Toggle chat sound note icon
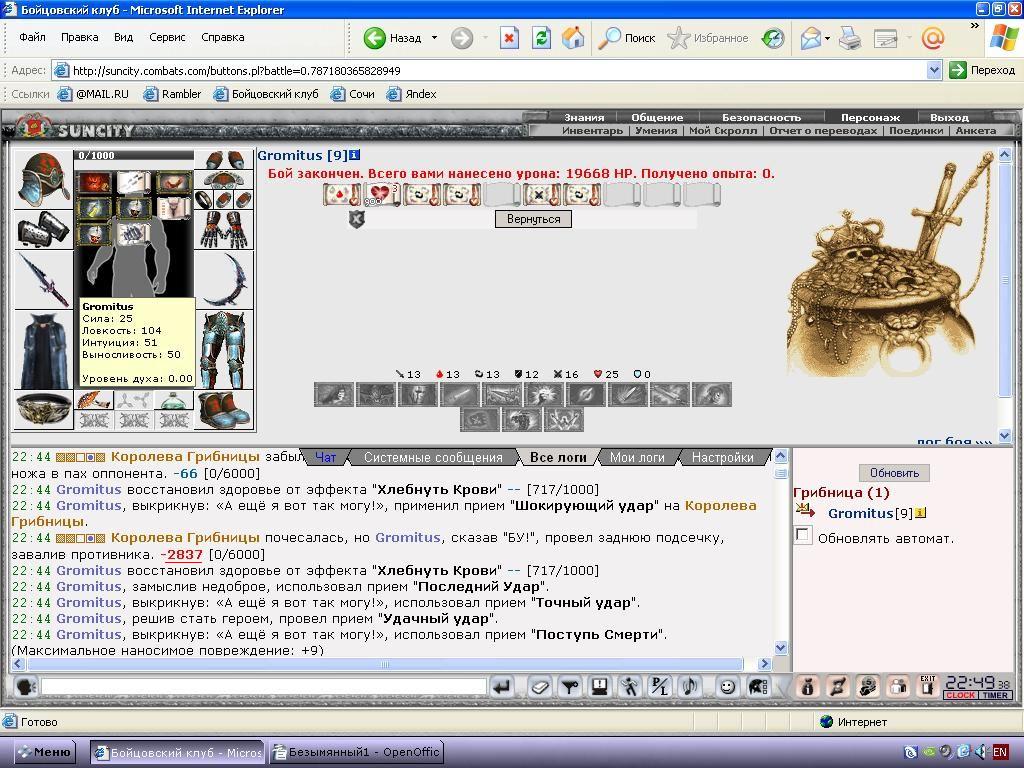Screen dimensions: 1024x768 [x=690, y=687]
